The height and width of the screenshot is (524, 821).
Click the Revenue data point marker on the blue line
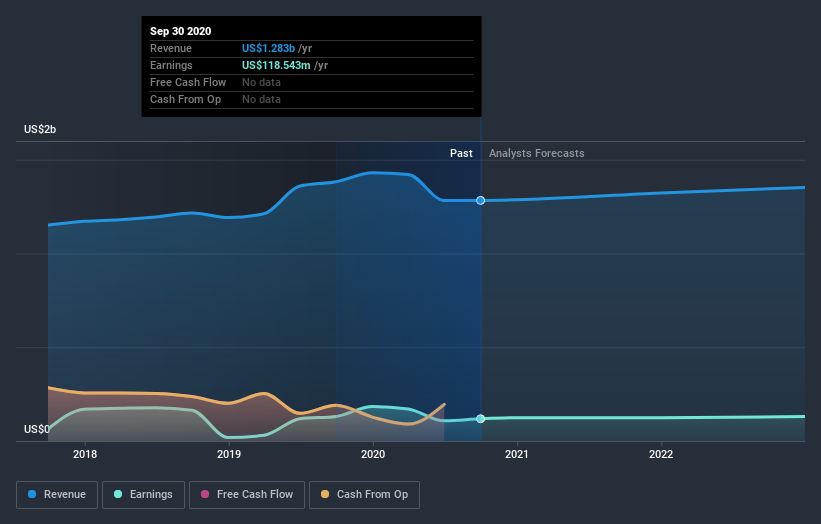point(480,200)
